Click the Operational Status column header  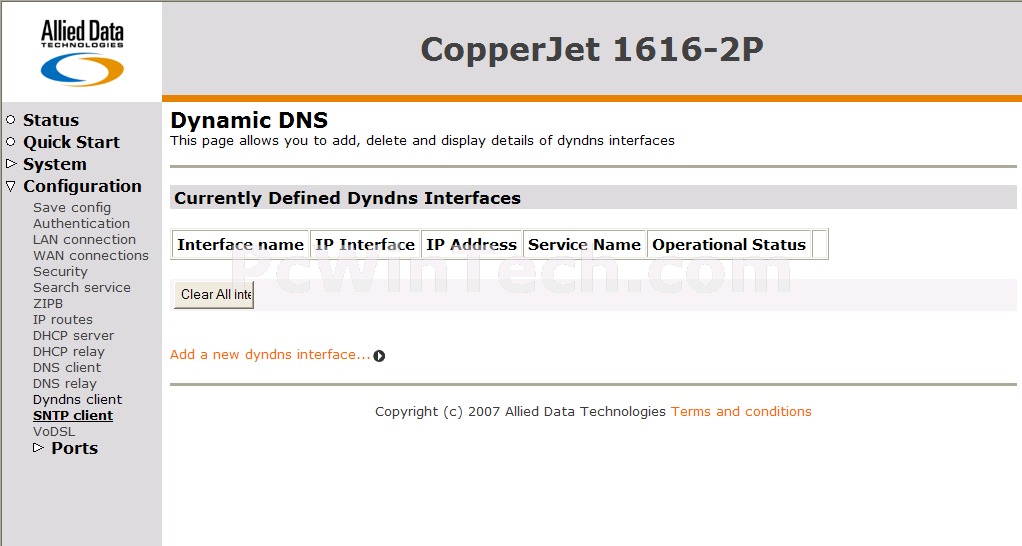coord(729,244)
